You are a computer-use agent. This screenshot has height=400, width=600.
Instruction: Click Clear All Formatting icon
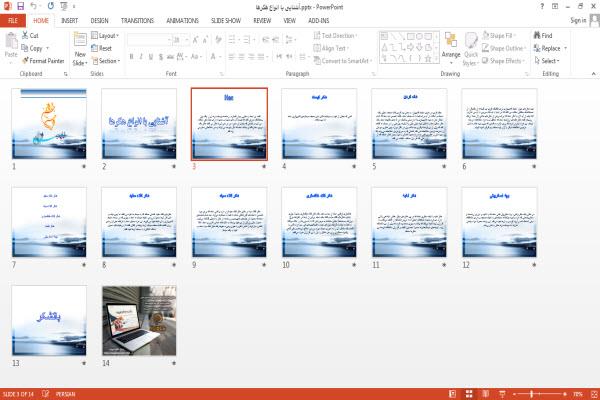point(218,39)
